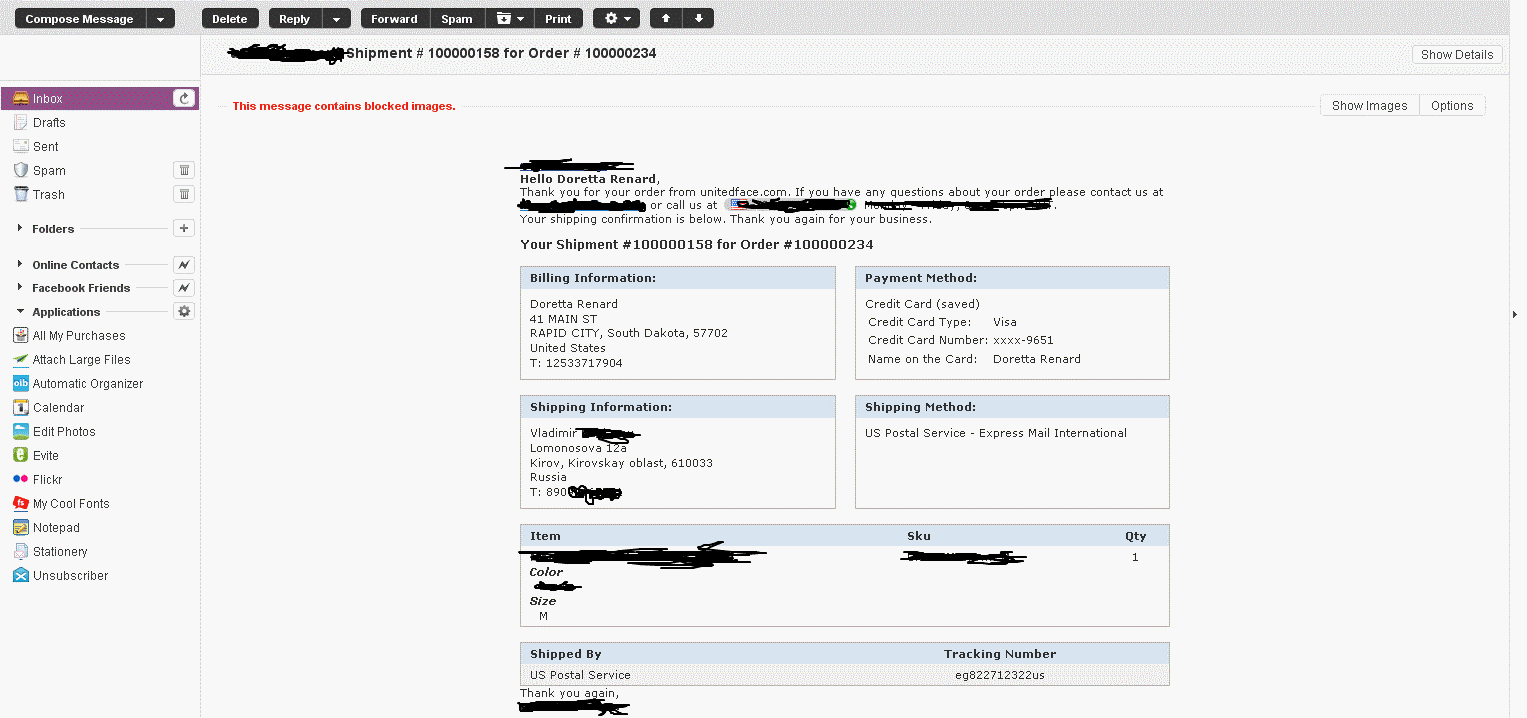Open Evite application
Viewport: 1527px width, 718px height.
click(x=36, y=456)
